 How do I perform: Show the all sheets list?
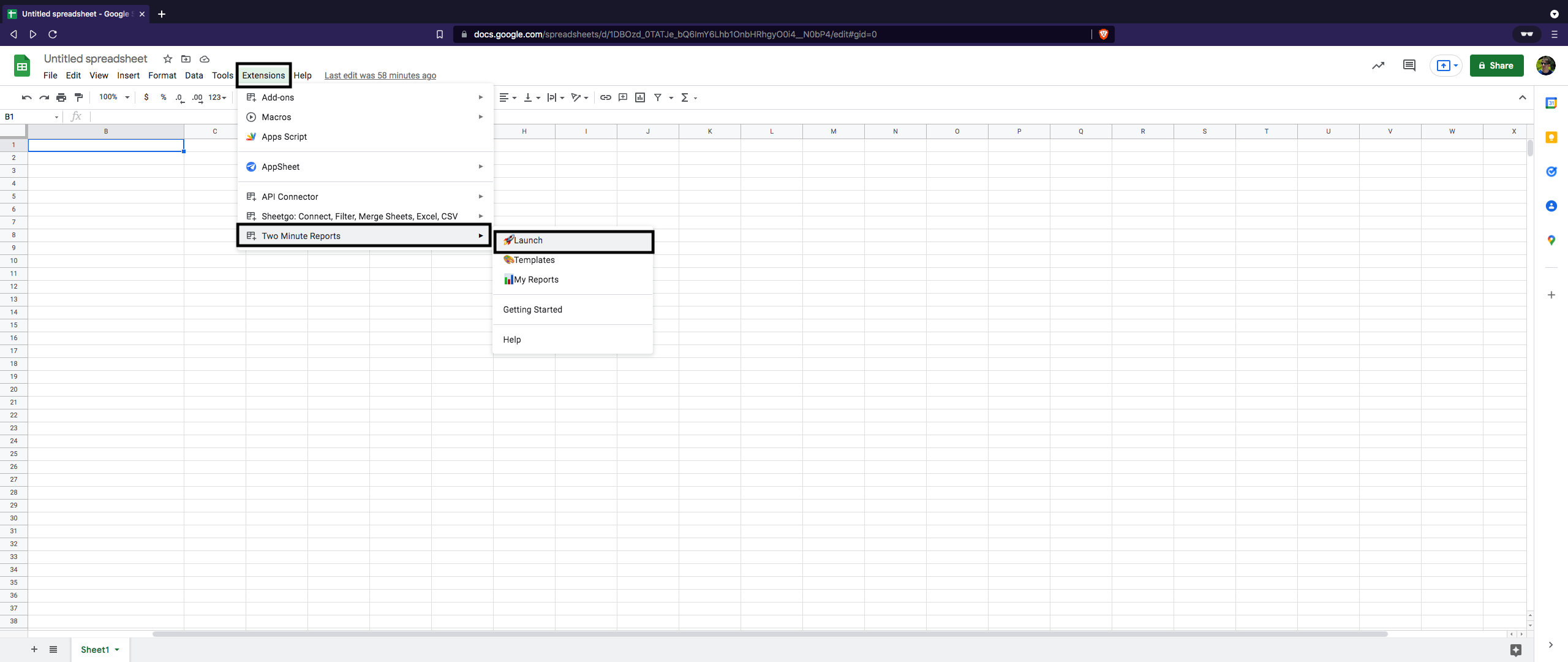(53, 649)
